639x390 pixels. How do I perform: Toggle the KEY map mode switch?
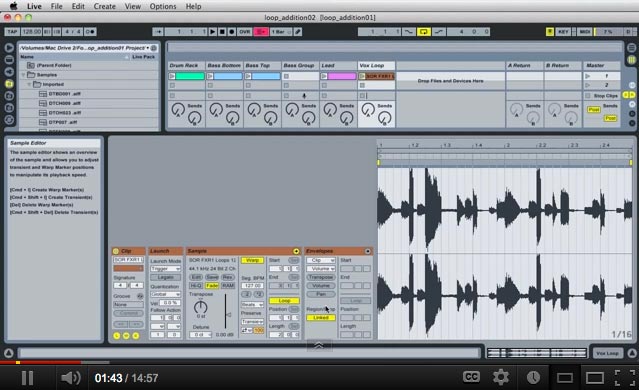(x=563, y=31)
